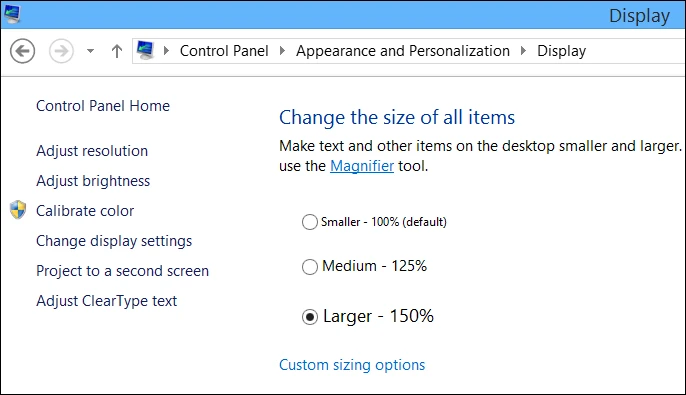The width and height of the screenshot is (686, 395).
Task: Expand chevron after Control Panel breadcrumb
Action: click(x=282, y=51)
